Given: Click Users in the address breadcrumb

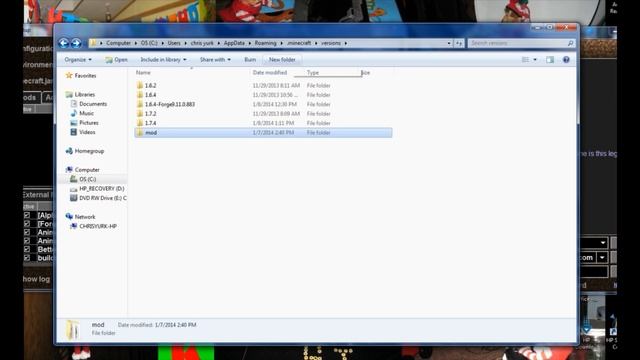Looking at the screenshot, I should tap(174, 43).
